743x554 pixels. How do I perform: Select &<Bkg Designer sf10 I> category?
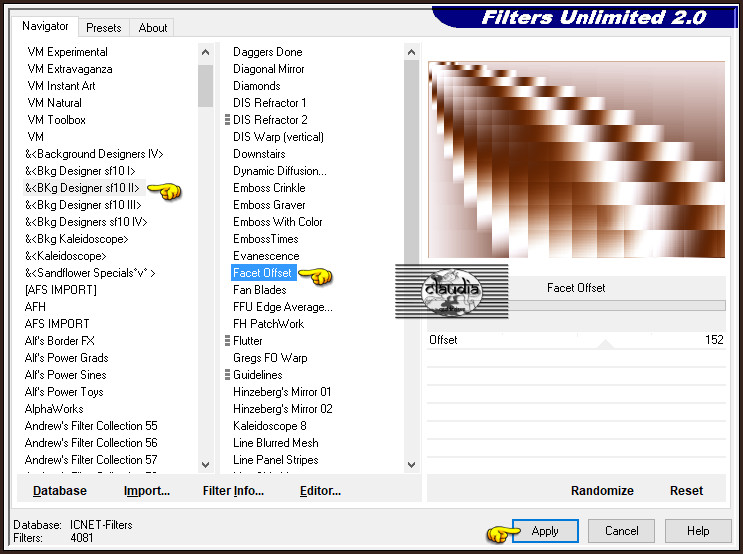point(80,171)
